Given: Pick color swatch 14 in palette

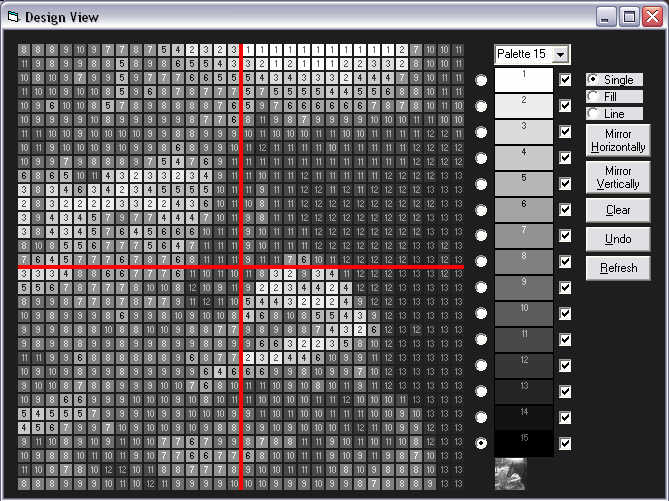Looking at the screenshot, I should 524,417.
